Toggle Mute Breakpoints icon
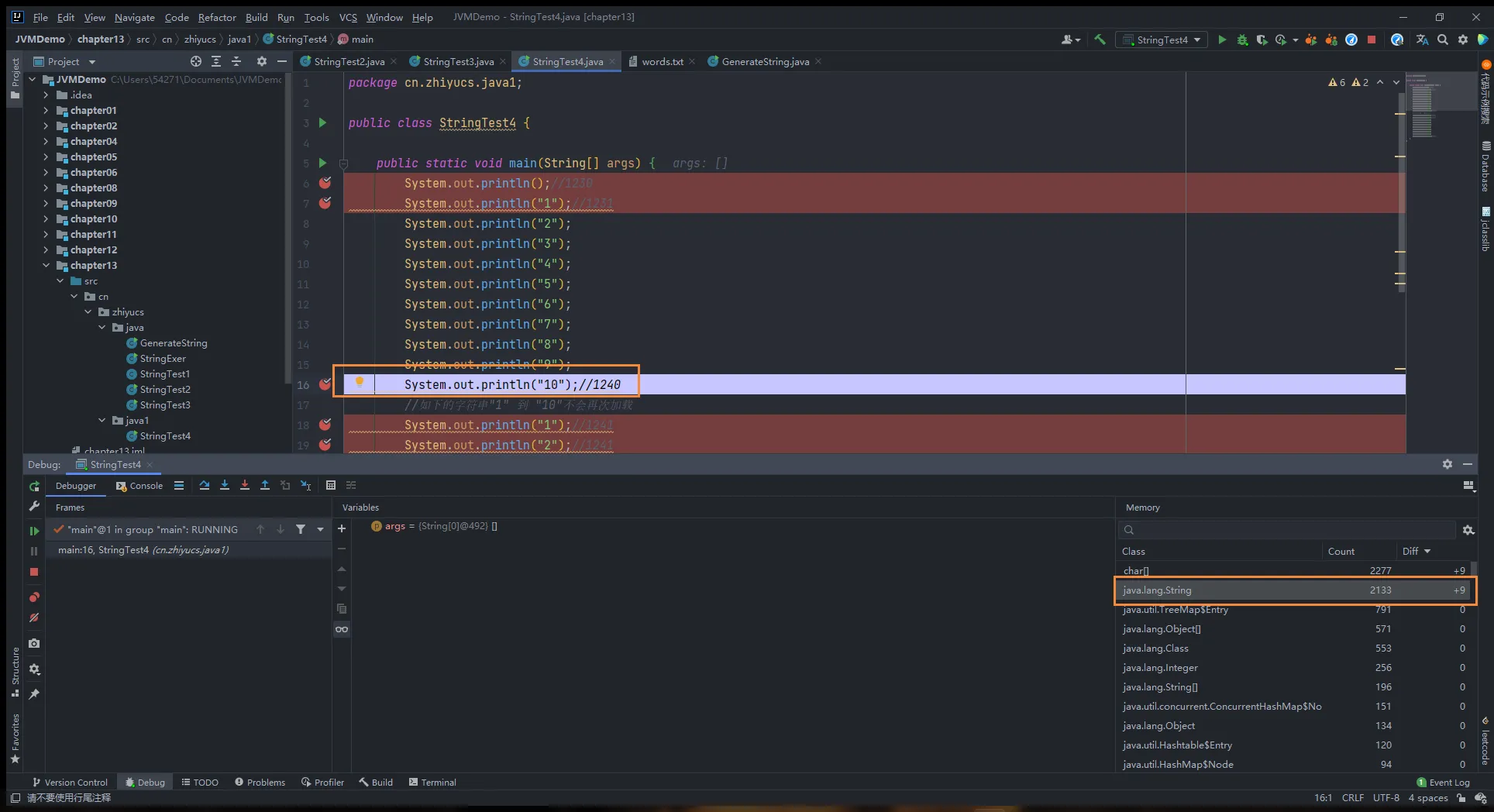Image resolution: width=1494 pixels, height=812 pixels. click(x=34, y=618)
